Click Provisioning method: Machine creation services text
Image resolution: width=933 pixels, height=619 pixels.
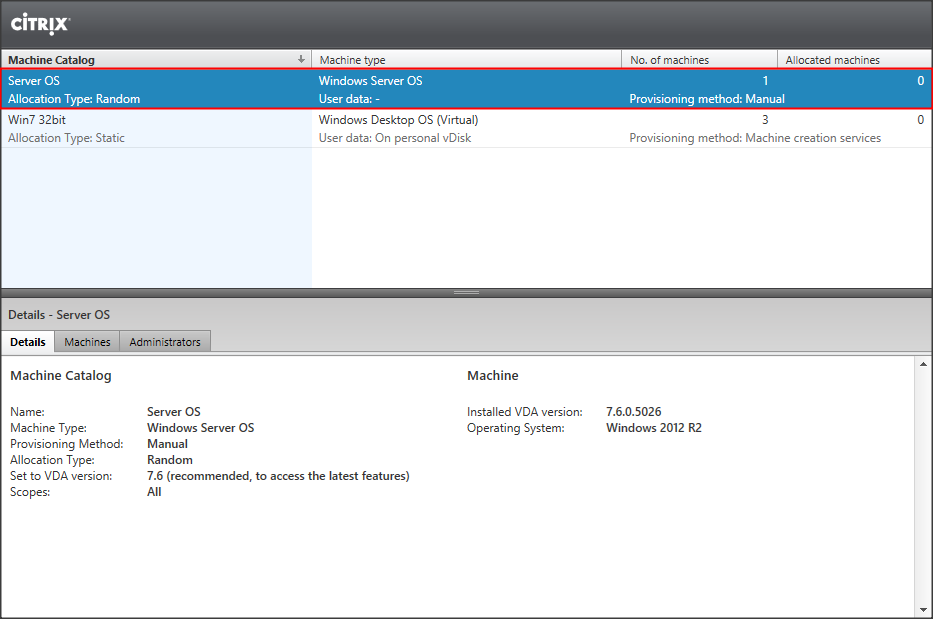point(754,138)
